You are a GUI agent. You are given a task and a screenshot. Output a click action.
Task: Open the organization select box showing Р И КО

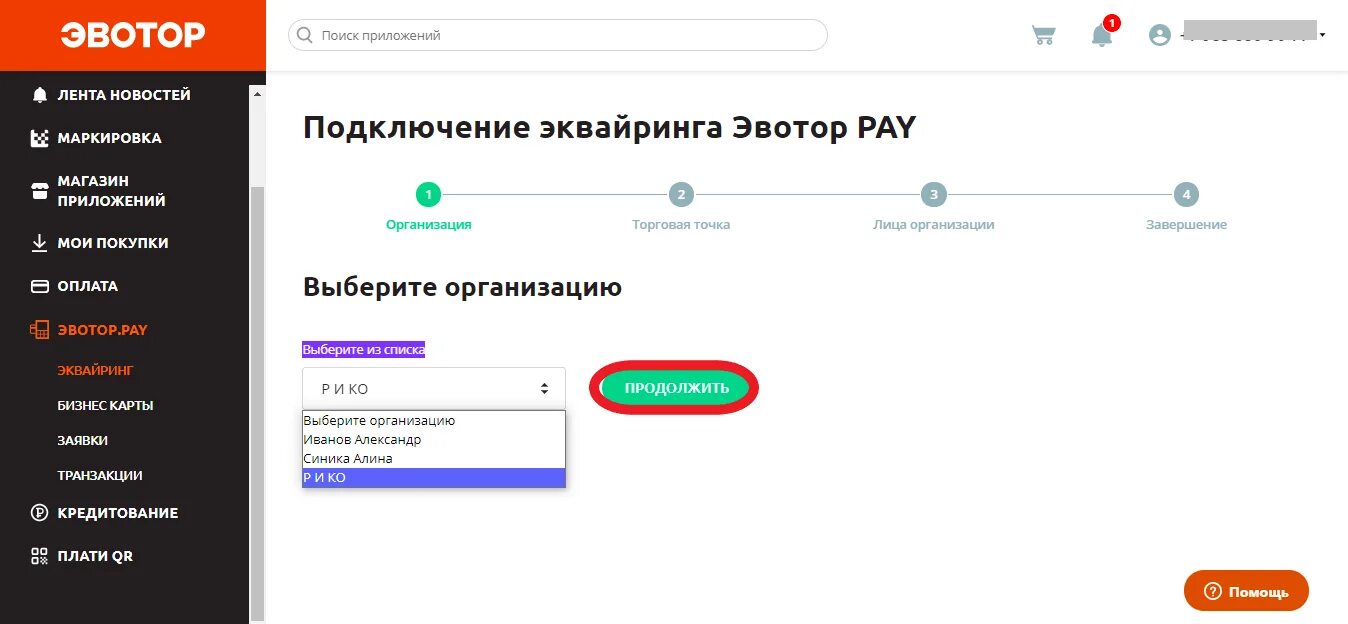[x=434, y=389]
